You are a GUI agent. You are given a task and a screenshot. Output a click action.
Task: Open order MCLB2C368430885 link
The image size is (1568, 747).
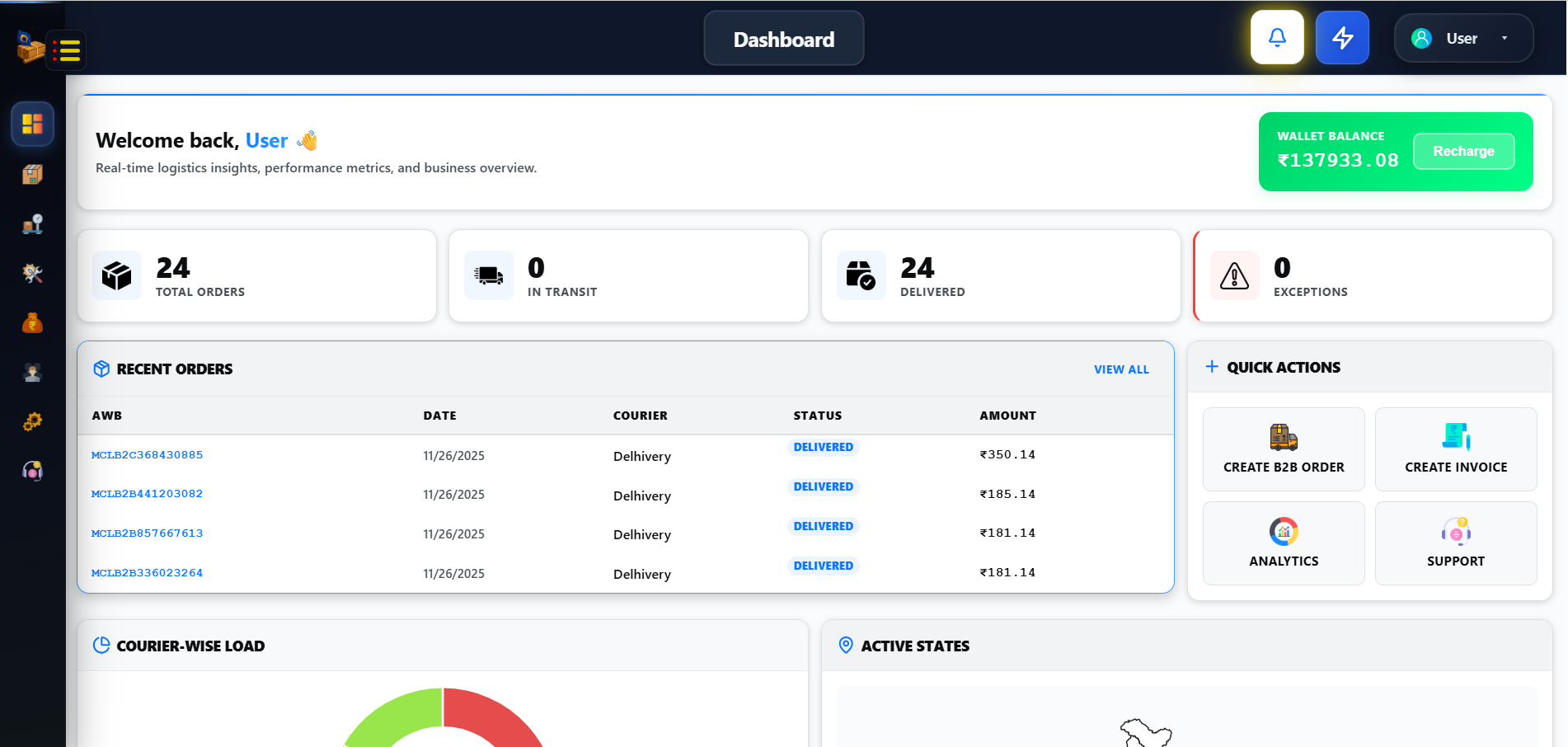pyautogui.click(x=147, y=455)
